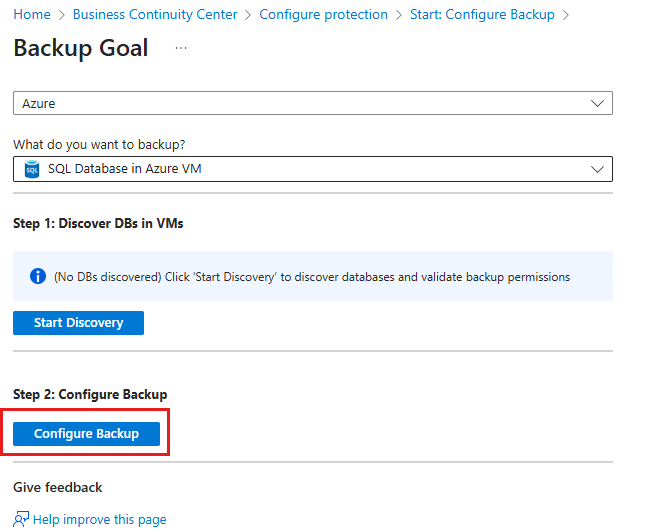
Task: Go to Home breadcrumb
Action: [x=32, y=15]
